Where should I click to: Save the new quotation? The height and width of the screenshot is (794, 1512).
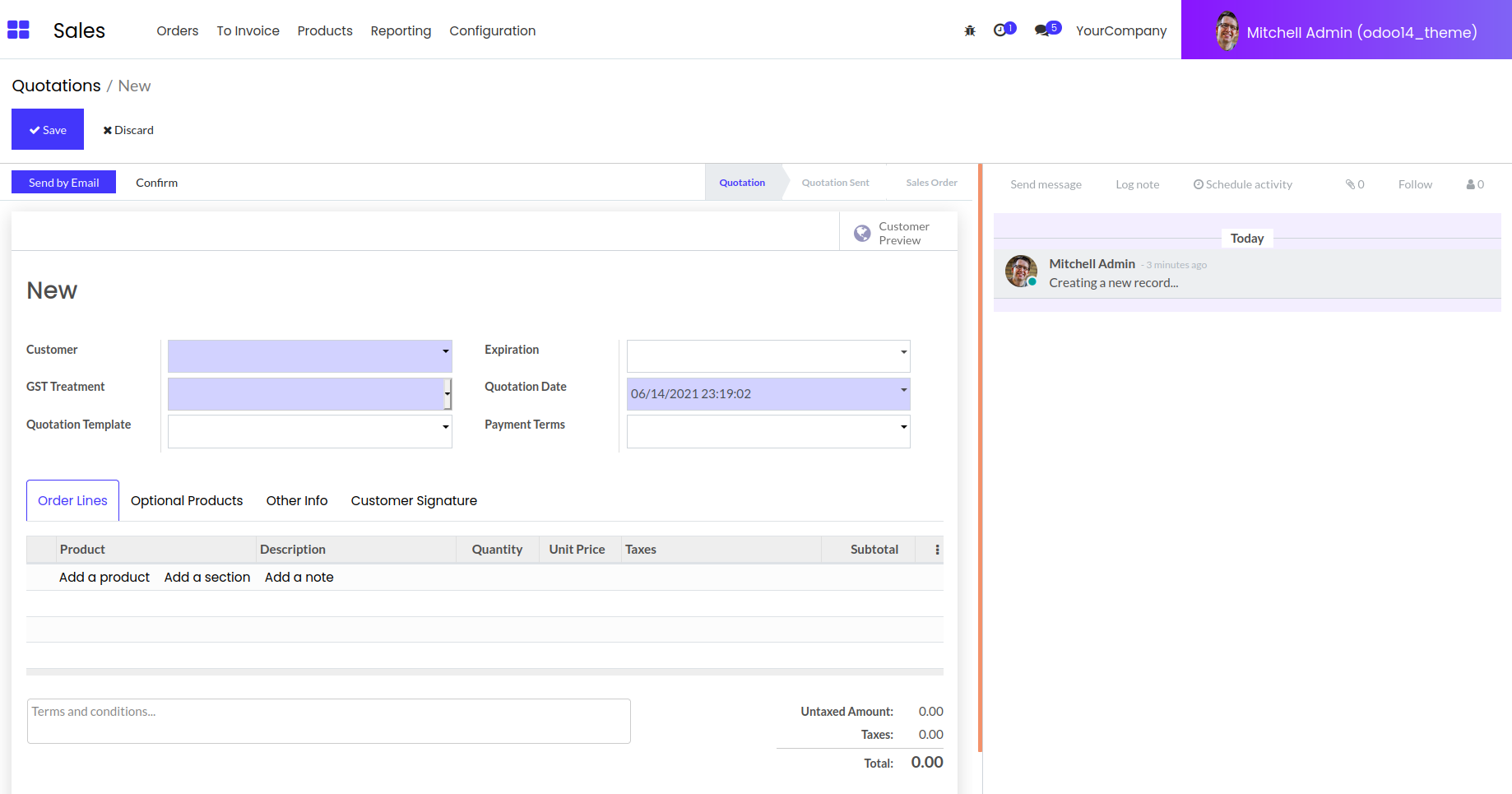pyautogui.click(x=48, y=130)
